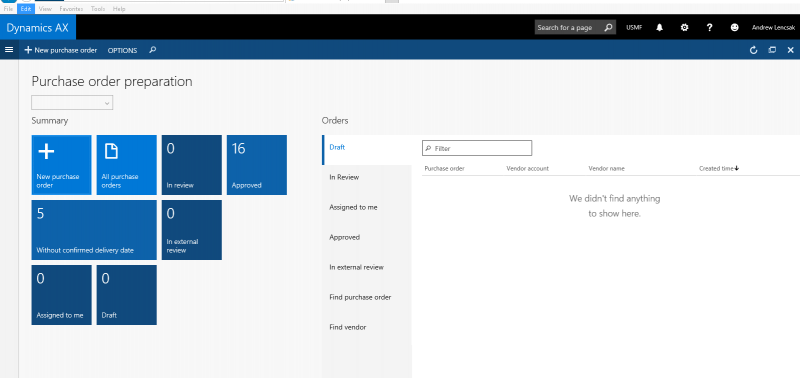
Task: Sort by Purchase order column header
Action: coord(444,168)
